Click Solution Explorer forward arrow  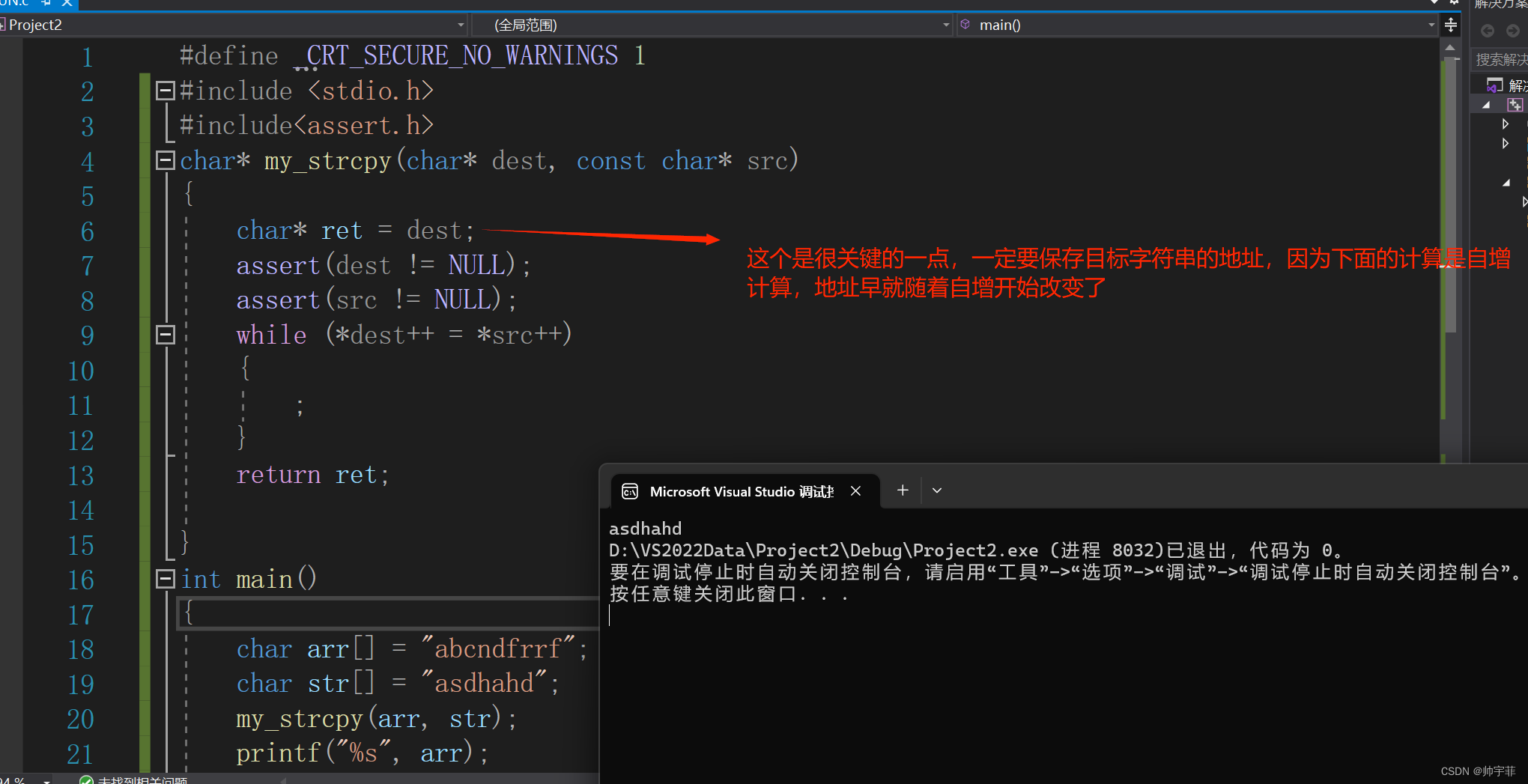tap(1513, 31)
